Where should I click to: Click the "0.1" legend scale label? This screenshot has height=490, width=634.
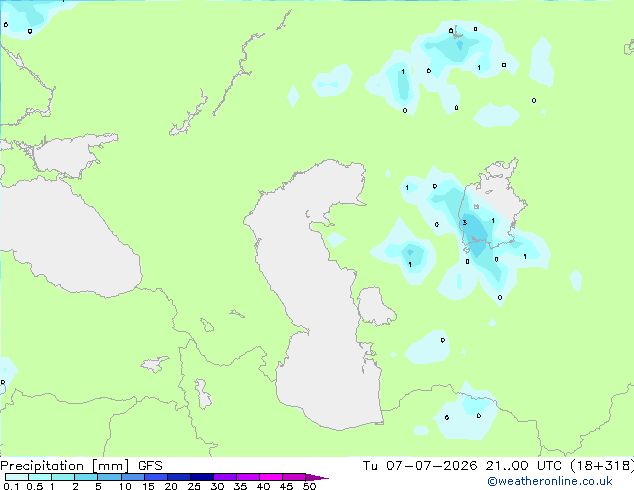point(11,486)
